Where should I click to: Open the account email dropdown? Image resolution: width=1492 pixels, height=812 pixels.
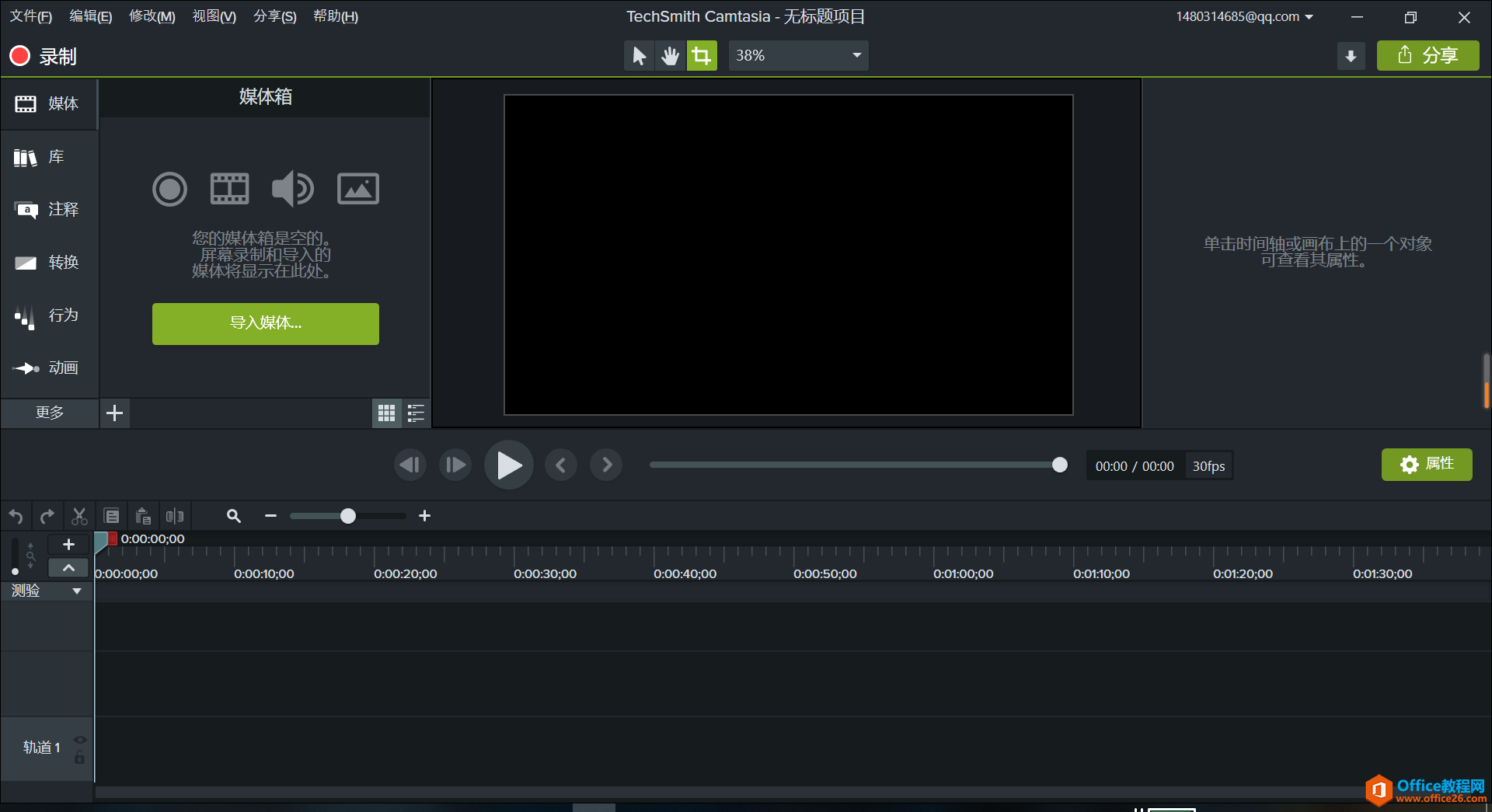(1244, 16)
